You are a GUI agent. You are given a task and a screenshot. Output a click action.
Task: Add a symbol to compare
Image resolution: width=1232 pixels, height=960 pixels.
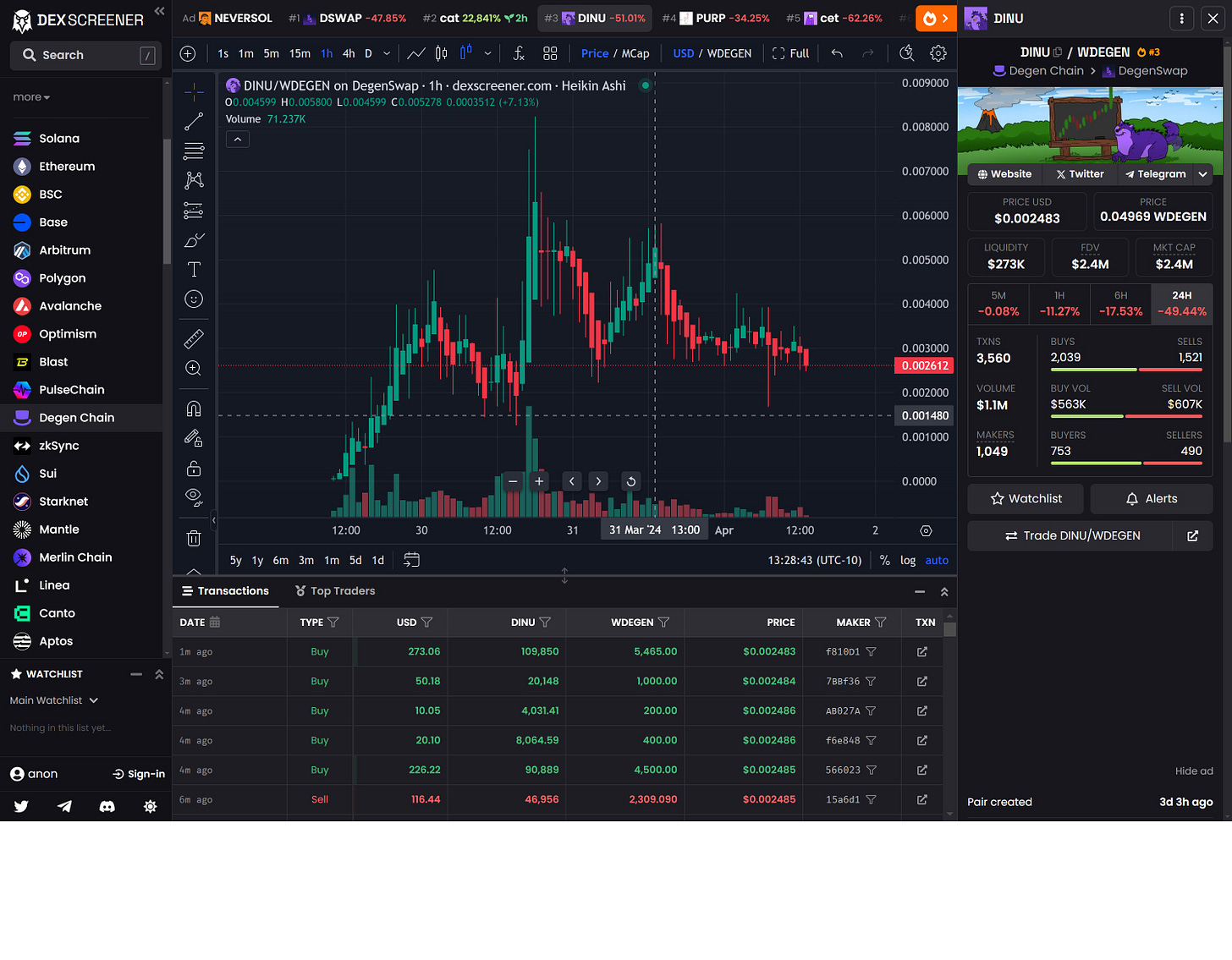click(x=188, y=53)
